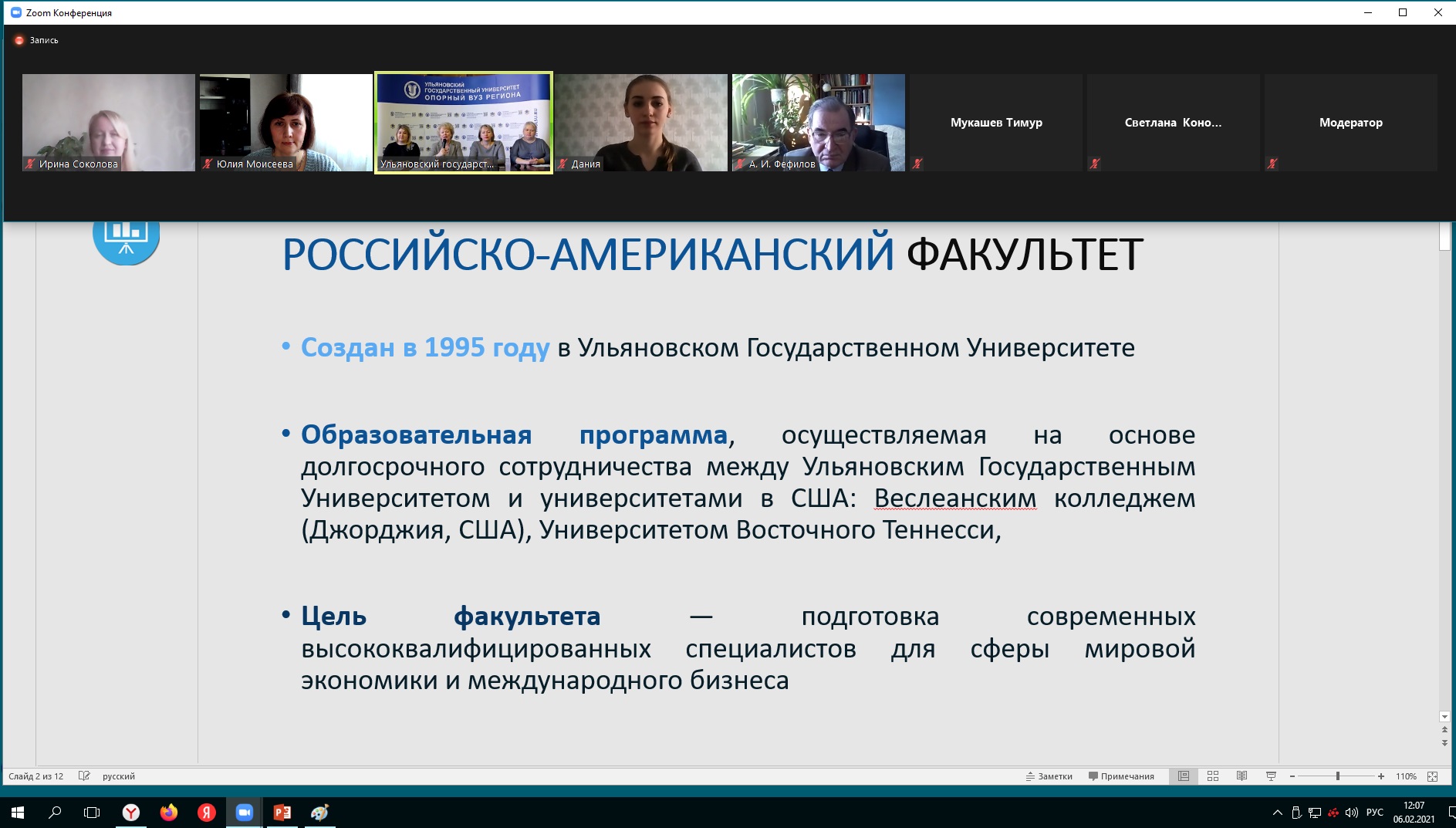Click slide title РОССИЙСКО-АМЕРИКАНСКИЙ ФАКУЛЬТЕТ
Image resolution: width=1456 pixels, height=828 pixels.
pyautogui.click(x=712, y=255)
